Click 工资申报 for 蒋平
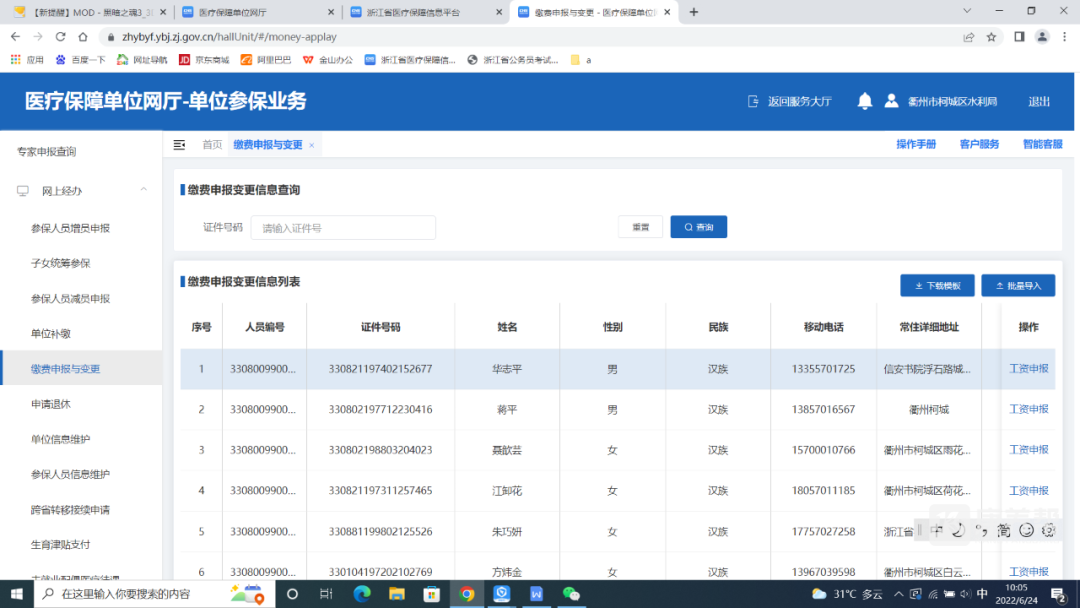1080x608 pixels. pyautogui.click(x=1028, y=409)
